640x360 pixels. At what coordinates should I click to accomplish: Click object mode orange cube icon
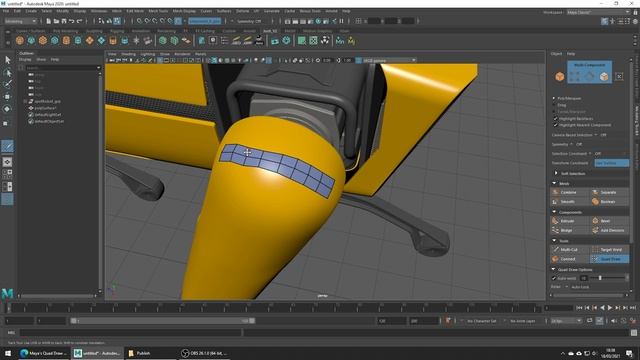tap(560, 76)
